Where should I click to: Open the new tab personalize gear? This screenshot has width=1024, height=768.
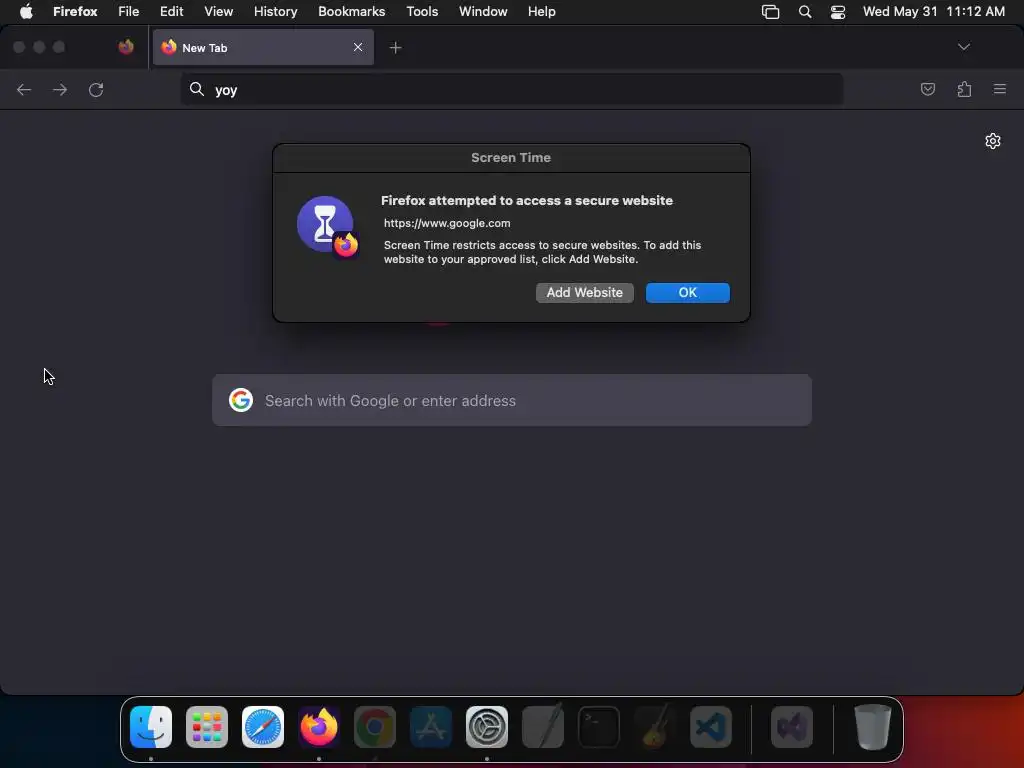pos(993,141)
